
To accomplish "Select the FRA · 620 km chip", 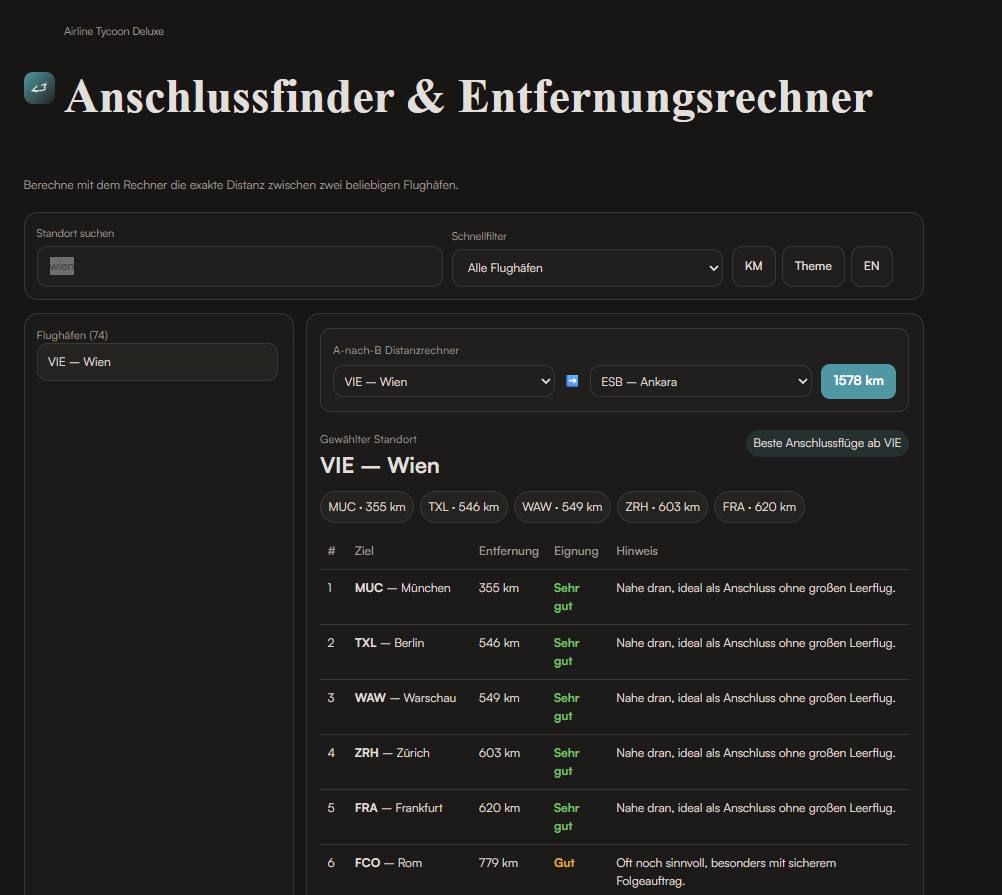I will pyautogui.click(x=759, y=507).
